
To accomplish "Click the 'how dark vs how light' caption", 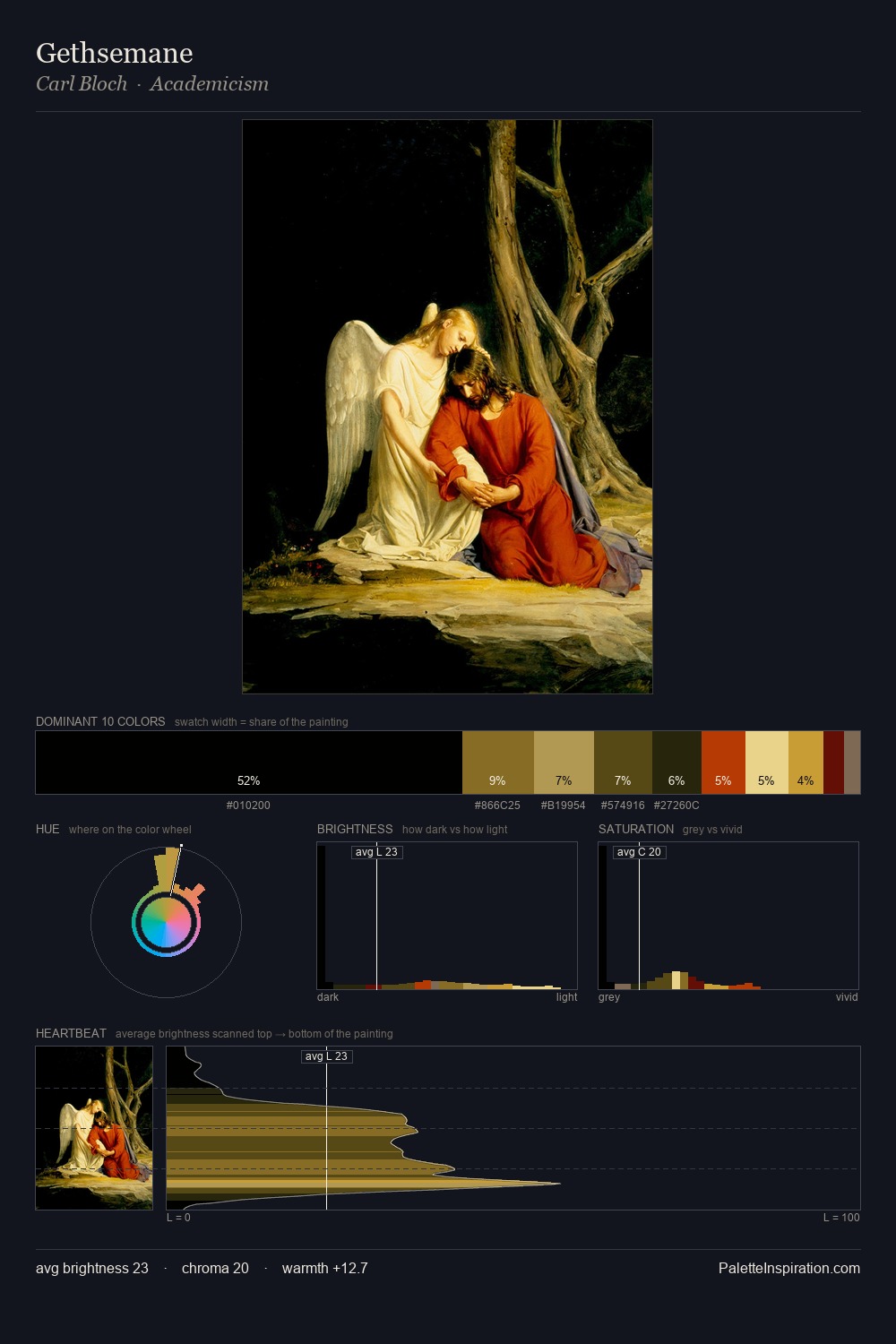I will click(x=454, y=830).
